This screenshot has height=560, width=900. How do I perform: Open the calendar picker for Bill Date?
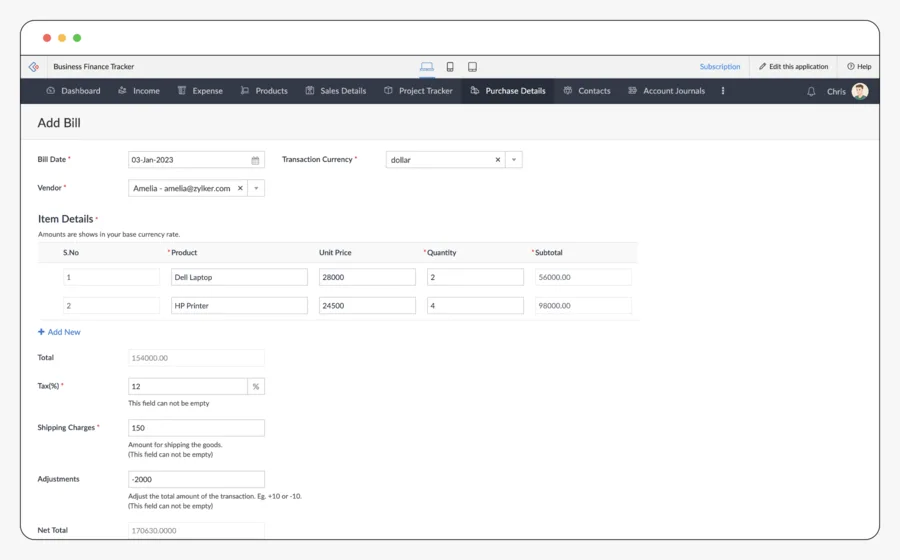255,160
